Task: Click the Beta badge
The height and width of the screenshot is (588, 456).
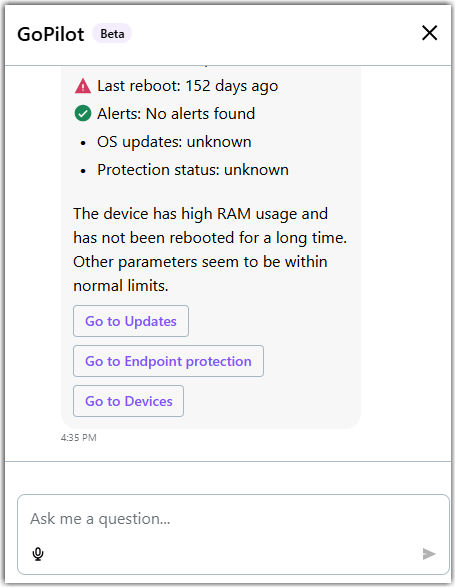Action: pos(112,34)
